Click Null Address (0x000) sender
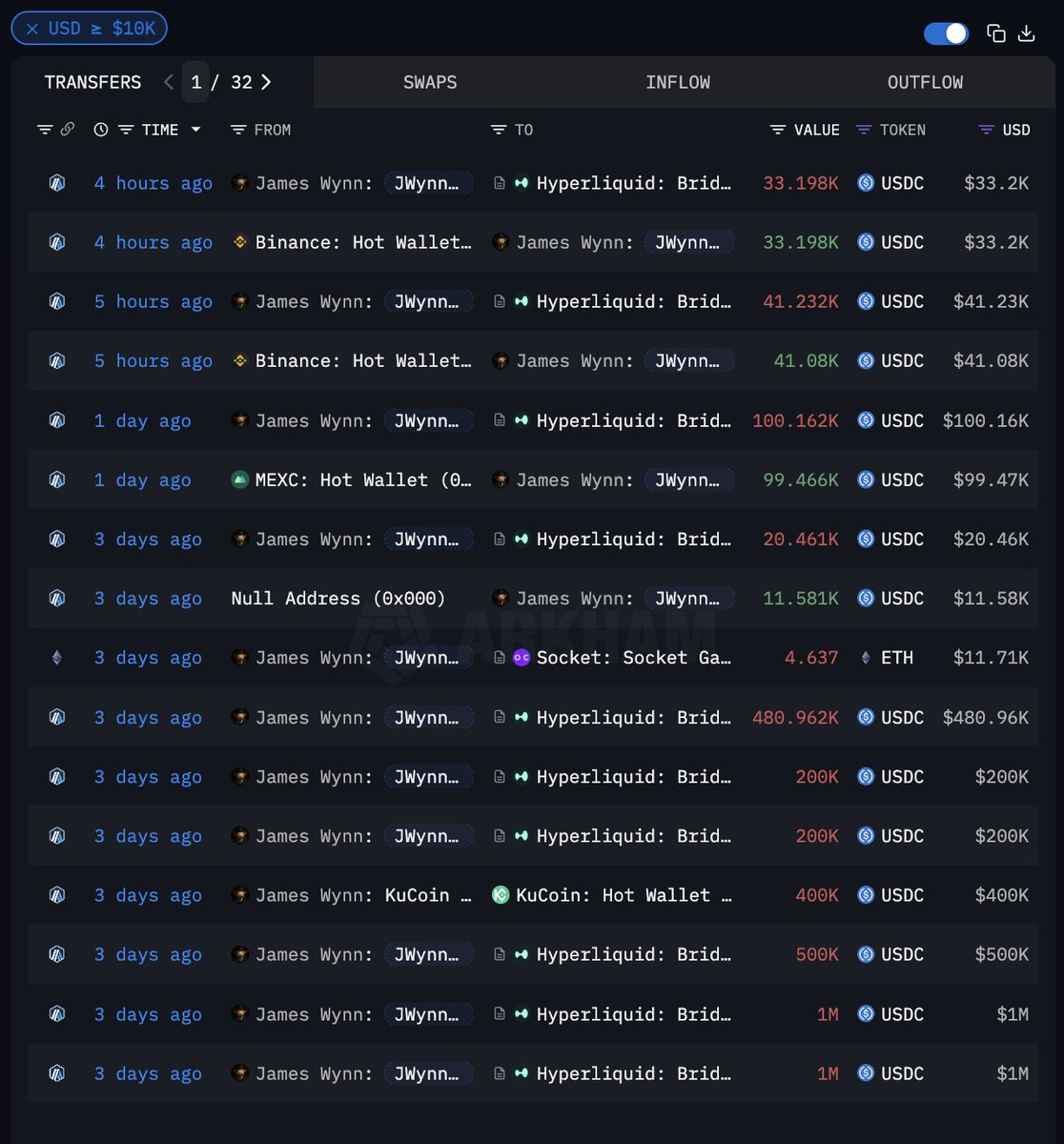This screenshot has width=1064, height=1144. tap(338, 599)
